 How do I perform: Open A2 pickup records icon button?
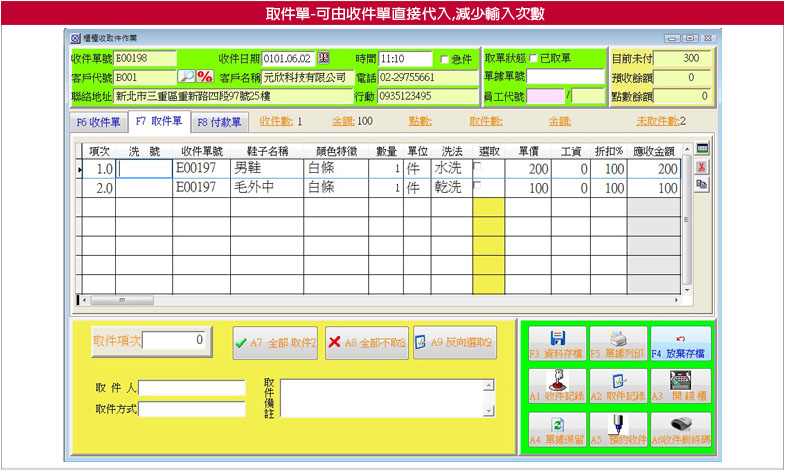click(x=617, y=384)
